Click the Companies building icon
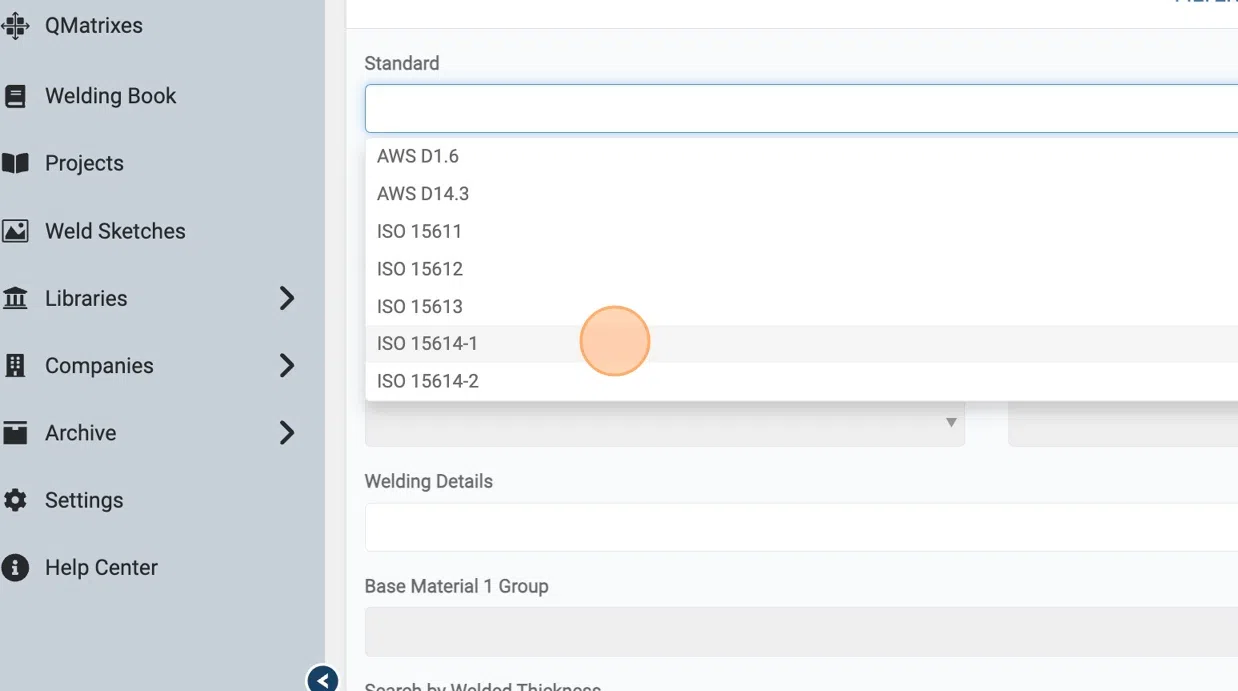1238x691 pixels. click(15, 366)
